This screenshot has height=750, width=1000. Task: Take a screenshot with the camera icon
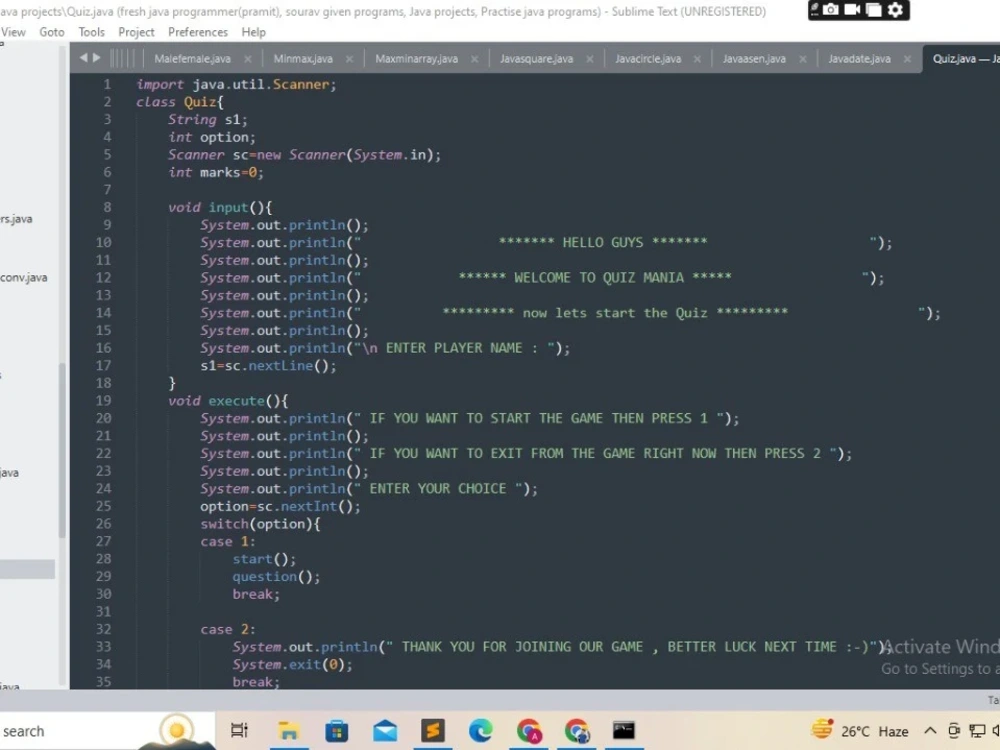tap(831, 10)
